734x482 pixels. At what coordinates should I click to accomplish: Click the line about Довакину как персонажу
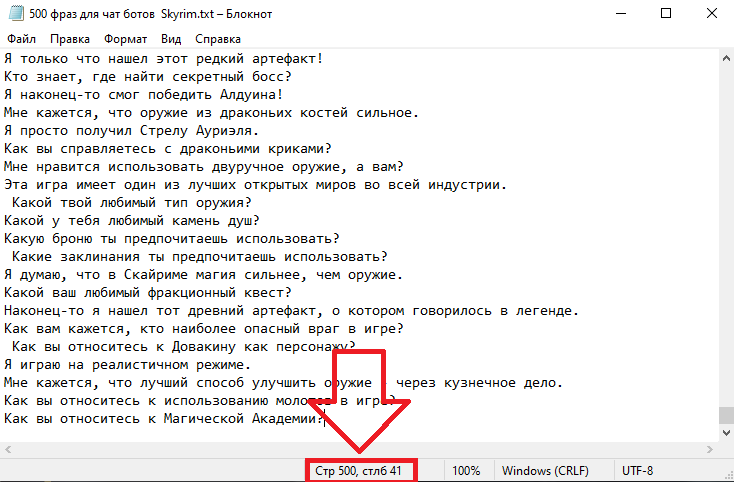click(184, 347)
